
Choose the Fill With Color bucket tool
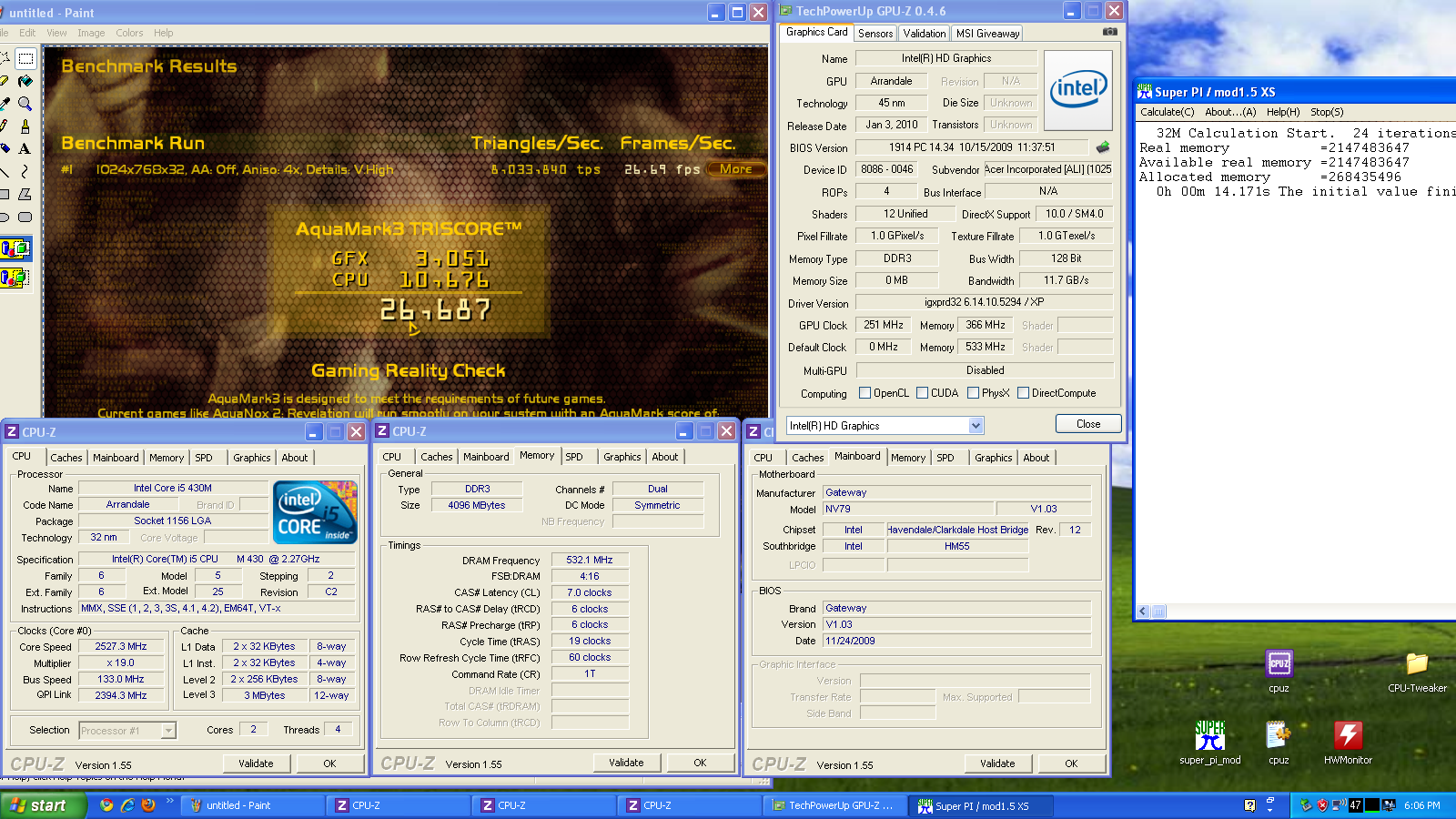click(25, 81)
